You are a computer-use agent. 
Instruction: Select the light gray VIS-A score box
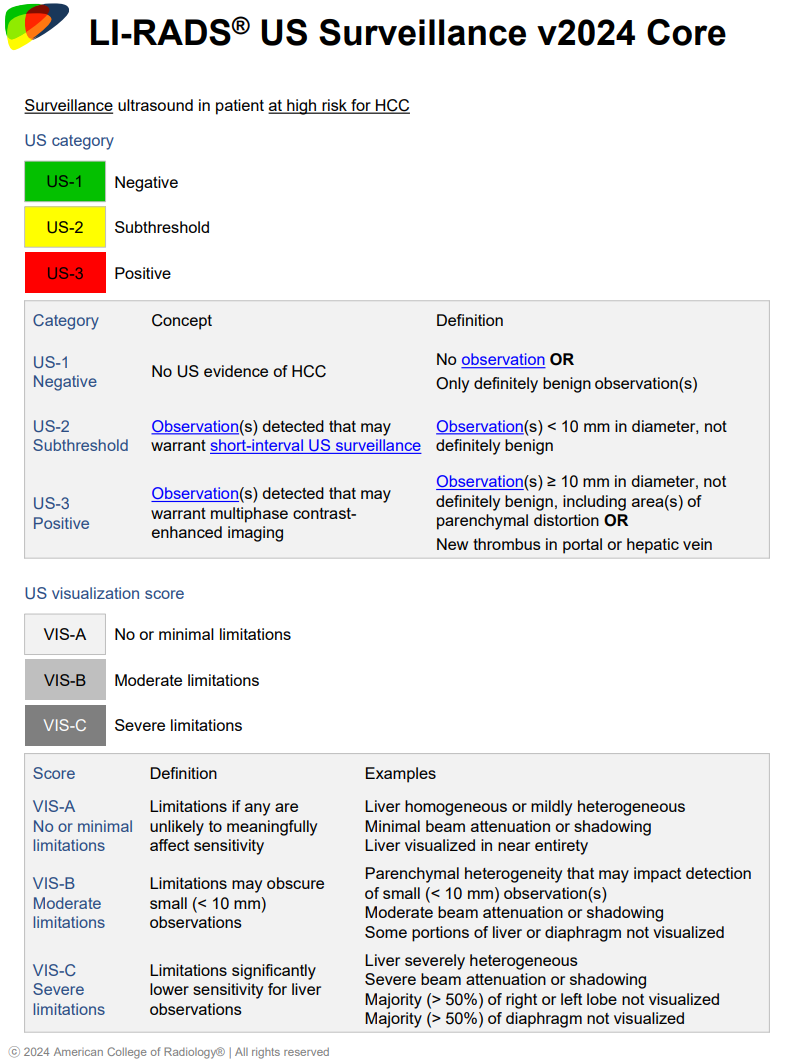[x=65, y=634]
